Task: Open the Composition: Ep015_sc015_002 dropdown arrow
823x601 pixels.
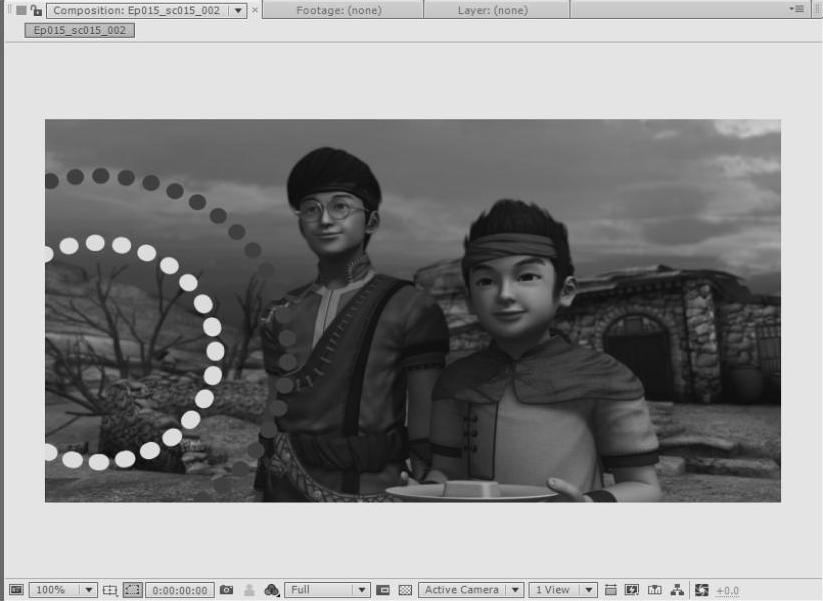Action: [238, 10]
